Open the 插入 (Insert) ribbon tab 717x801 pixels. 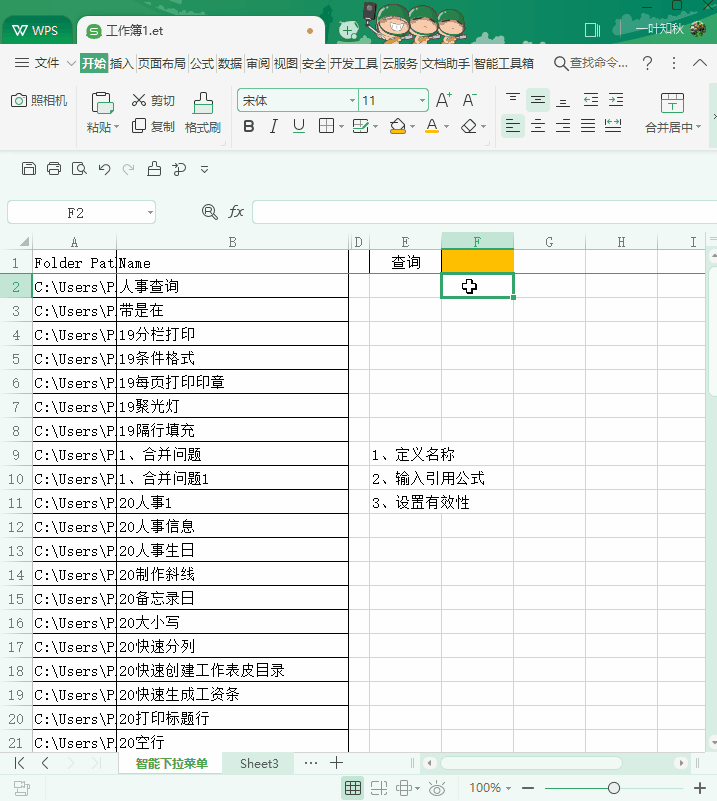click(x=122, y=63)
